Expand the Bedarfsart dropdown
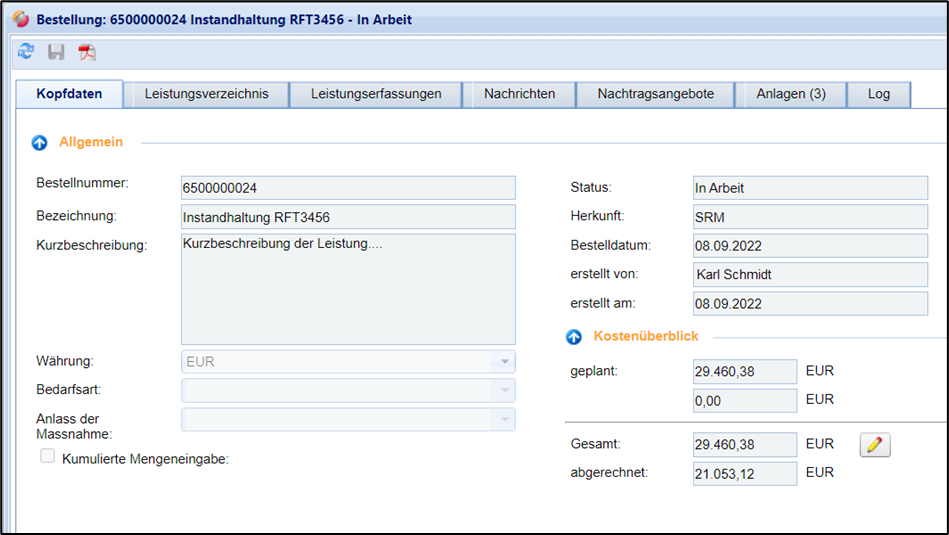Viewport: 949px width, 535px height. click(505, 391)
